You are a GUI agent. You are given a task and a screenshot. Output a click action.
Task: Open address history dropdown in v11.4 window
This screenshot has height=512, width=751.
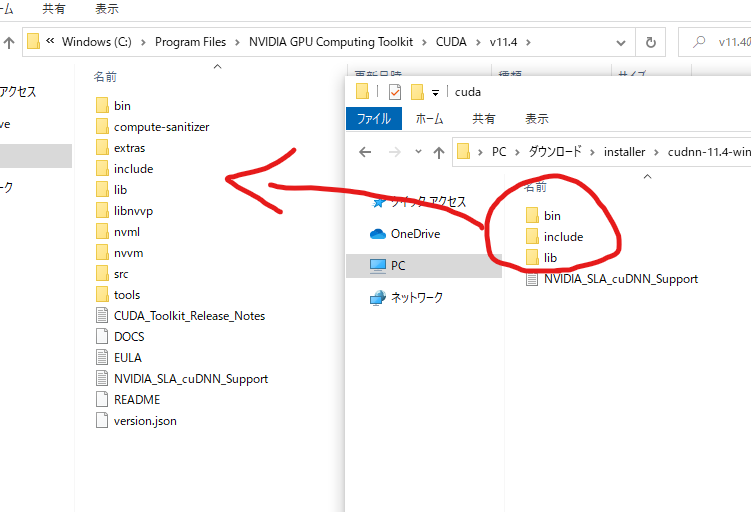(x=621, y=43)
